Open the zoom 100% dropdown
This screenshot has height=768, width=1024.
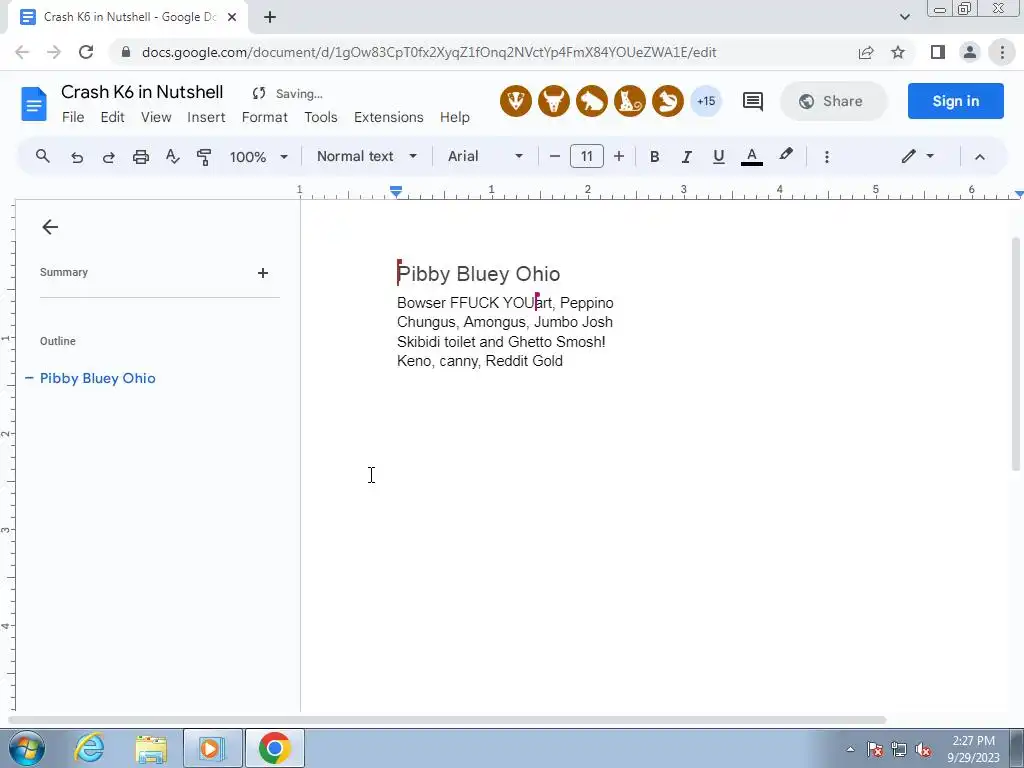point(259,157)
